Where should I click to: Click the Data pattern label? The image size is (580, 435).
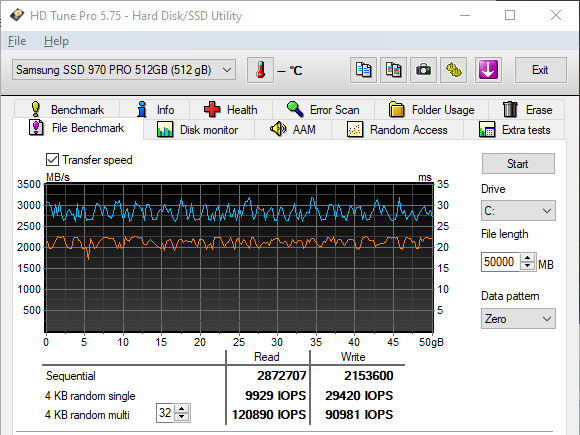click(x=510, y=296)
